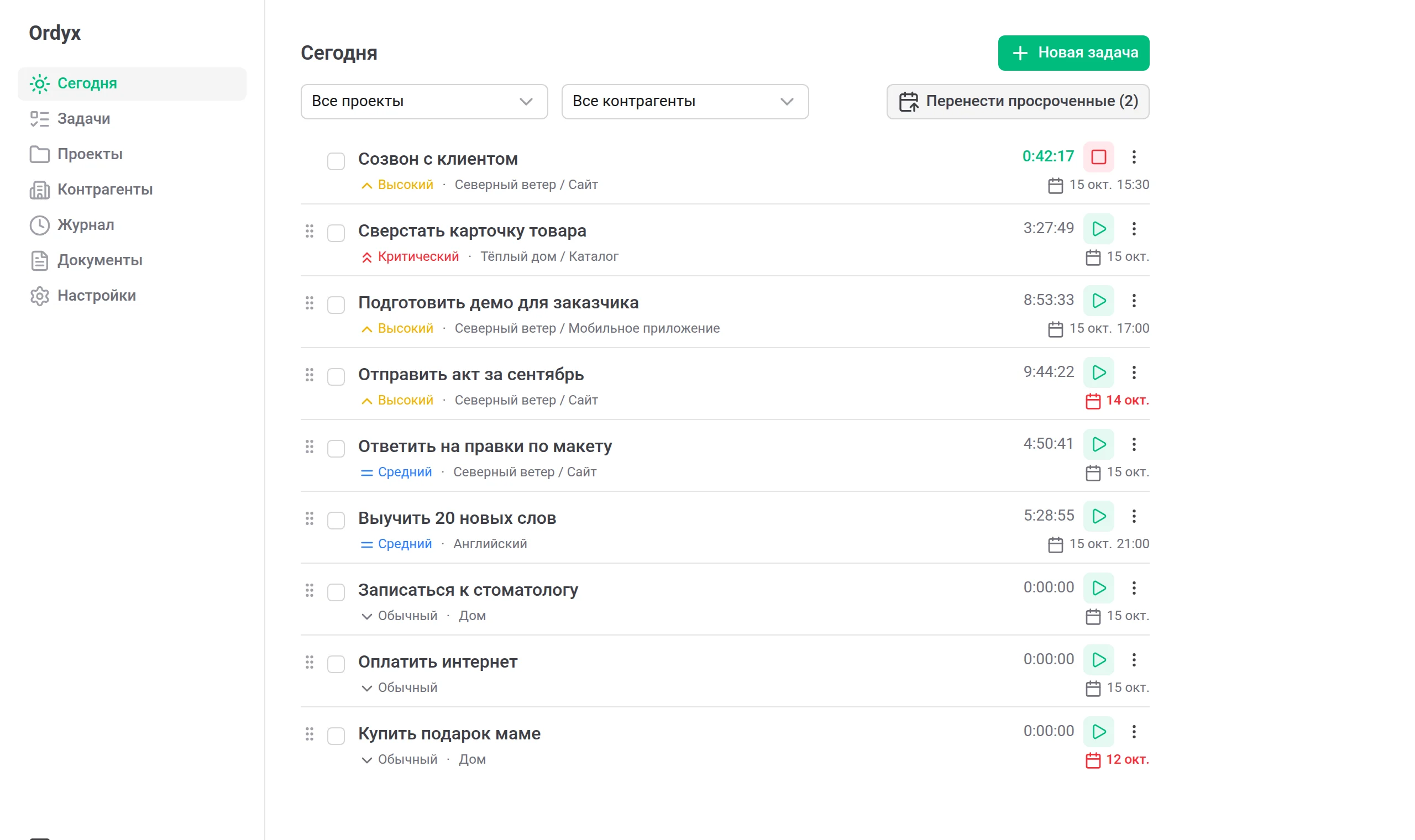1415x840 pixels.
Task: Select Сегодня in the sidebar
Action: pos(132,84)
